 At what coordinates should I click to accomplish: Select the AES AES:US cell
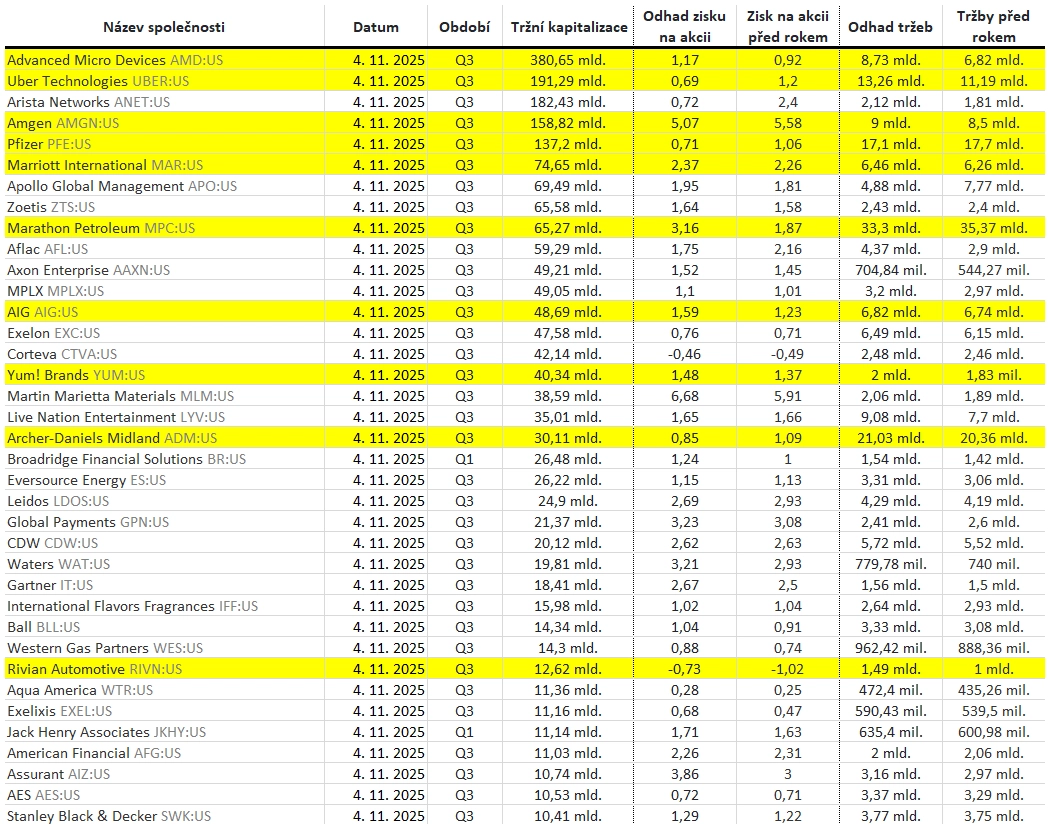coord(44,795)
